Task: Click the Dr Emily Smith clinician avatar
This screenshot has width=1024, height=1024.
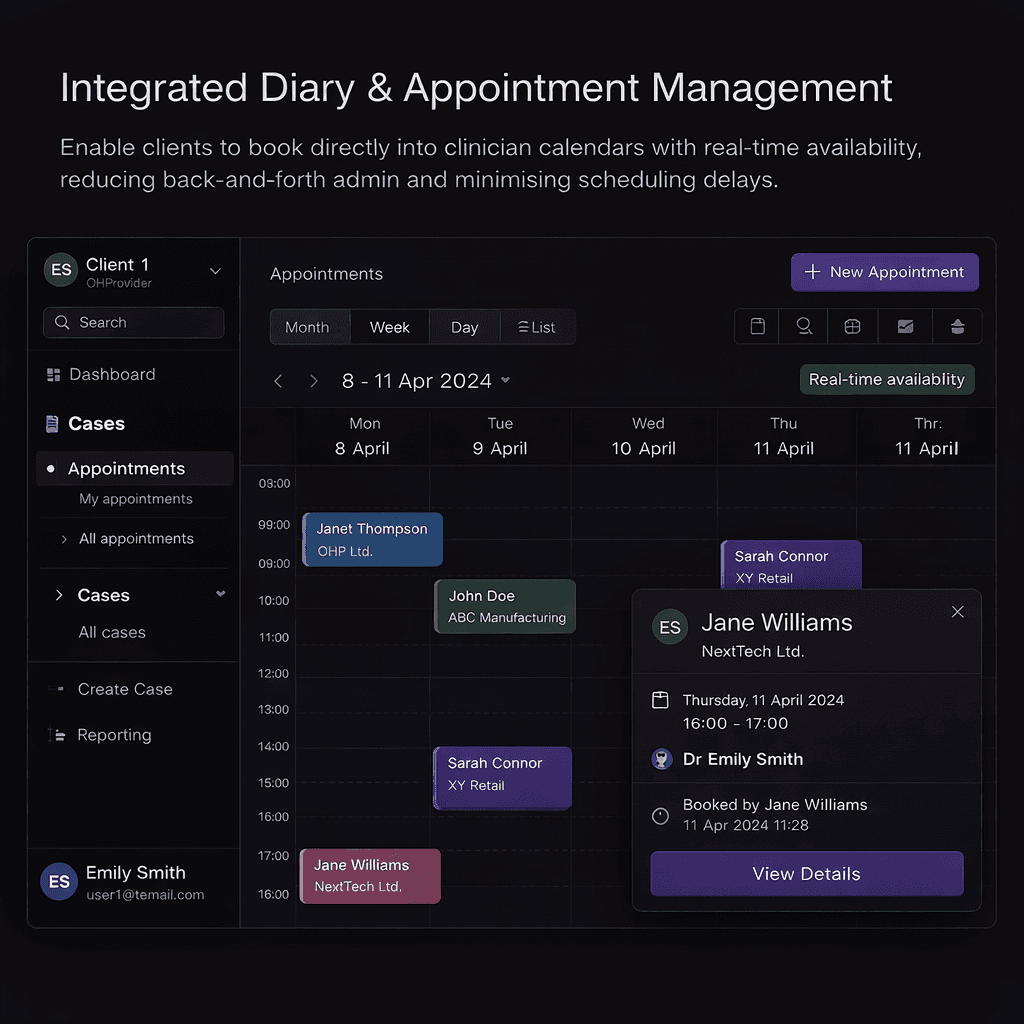Action: (x=662, y=760)
